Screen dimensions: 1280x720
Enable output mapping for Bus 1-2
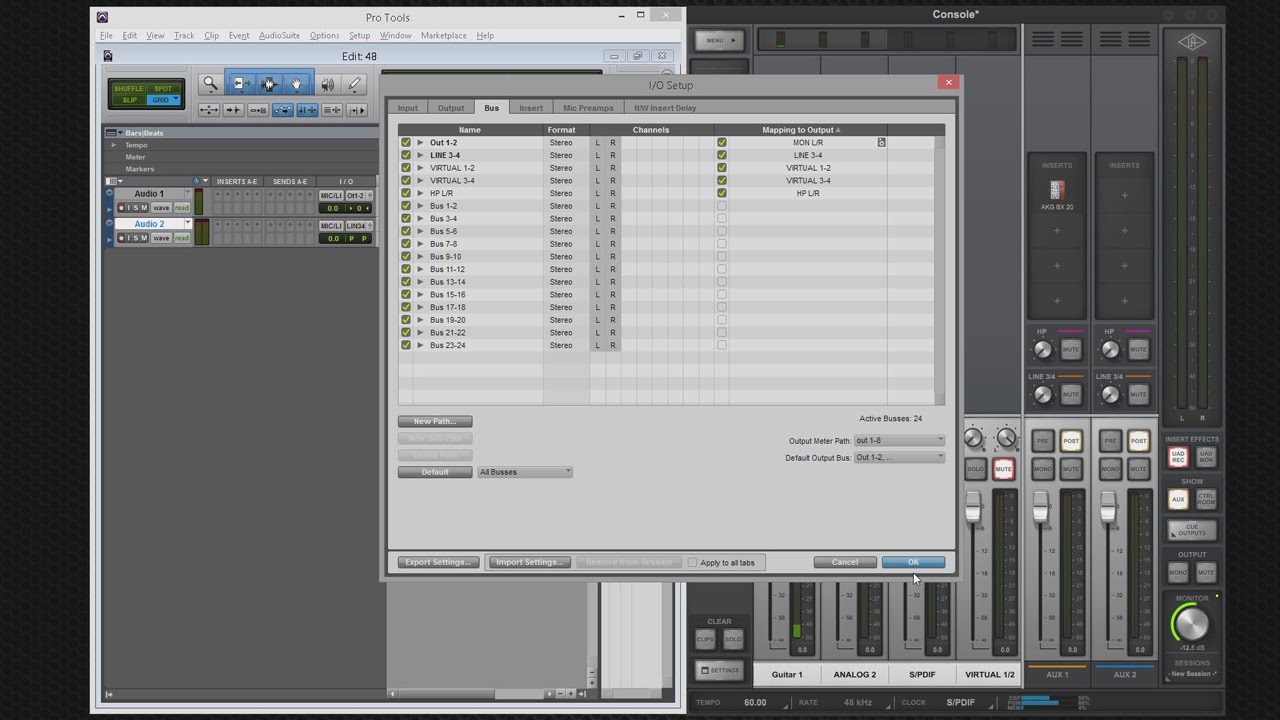point(722,206)
